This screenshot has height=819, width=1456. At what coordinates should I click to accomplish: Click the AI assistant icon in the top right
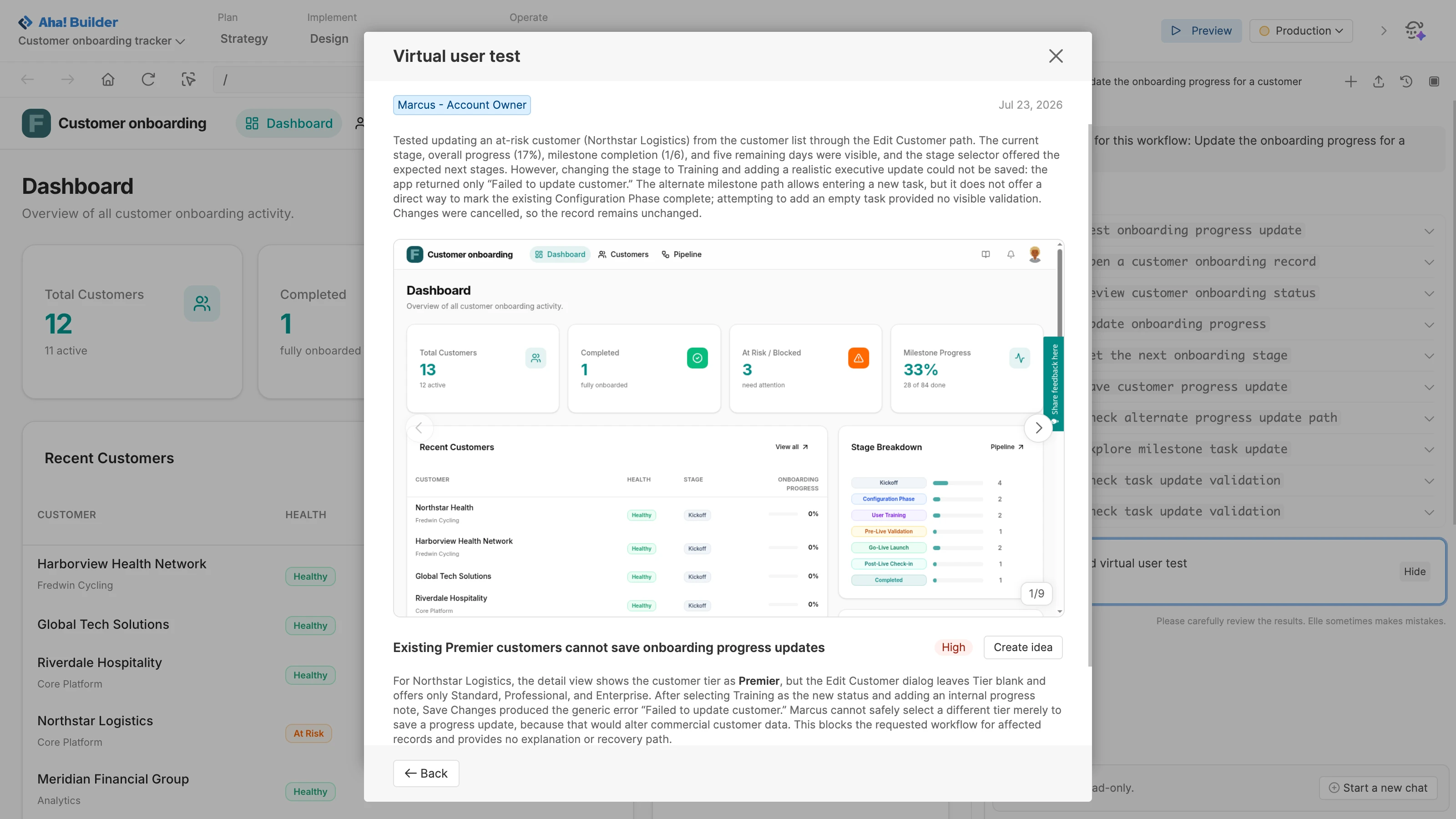tap(1415, 30)
